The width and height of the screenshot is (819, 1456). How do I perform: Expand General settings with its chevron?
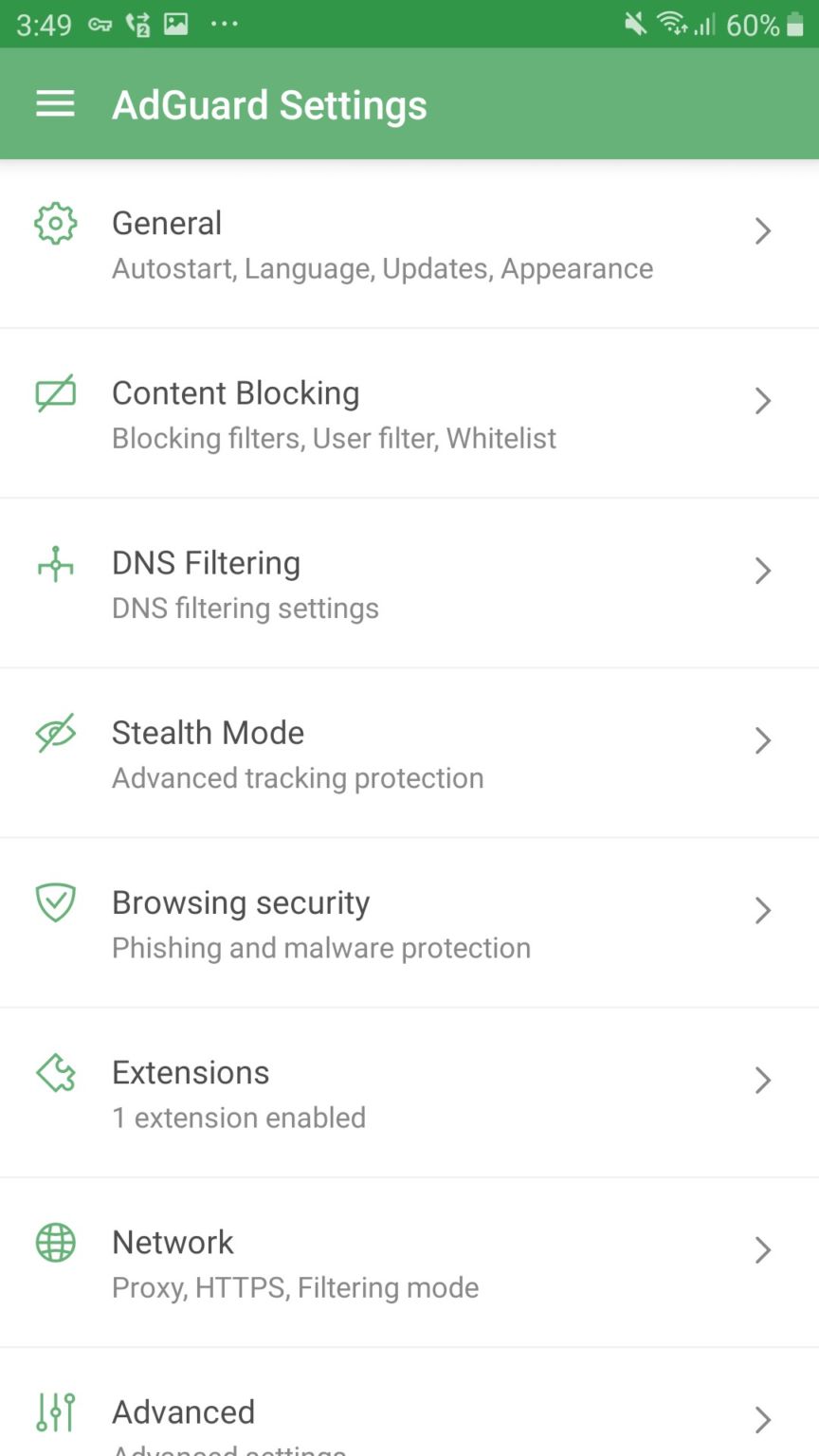point(762,231)
